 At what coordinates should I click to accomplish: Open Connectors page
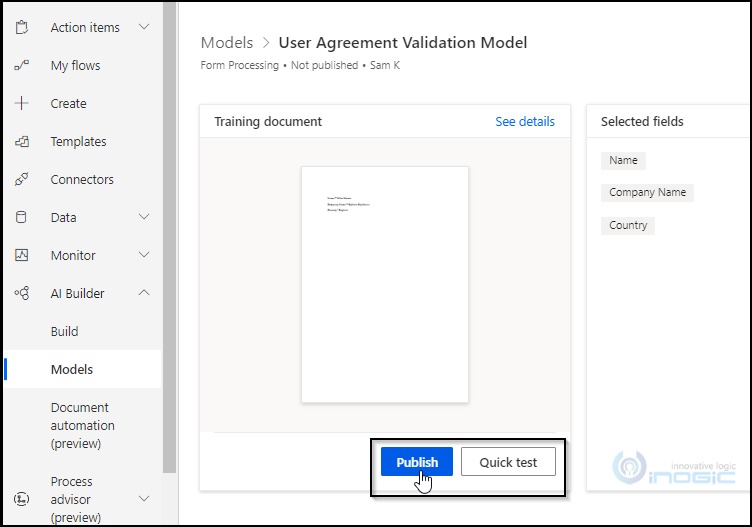(x=82, y=179)
